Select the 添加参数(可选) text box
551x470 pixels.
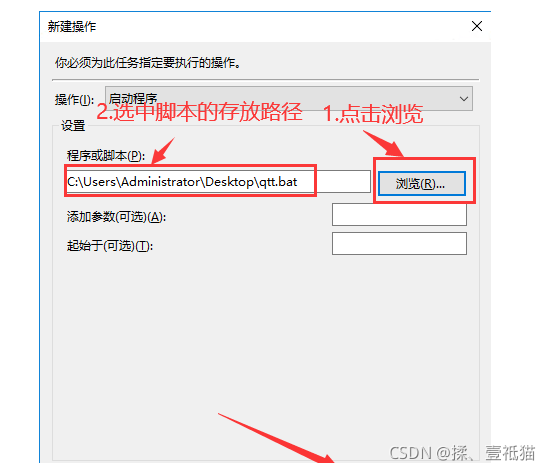pyautogui.click(x=399, y=214)
